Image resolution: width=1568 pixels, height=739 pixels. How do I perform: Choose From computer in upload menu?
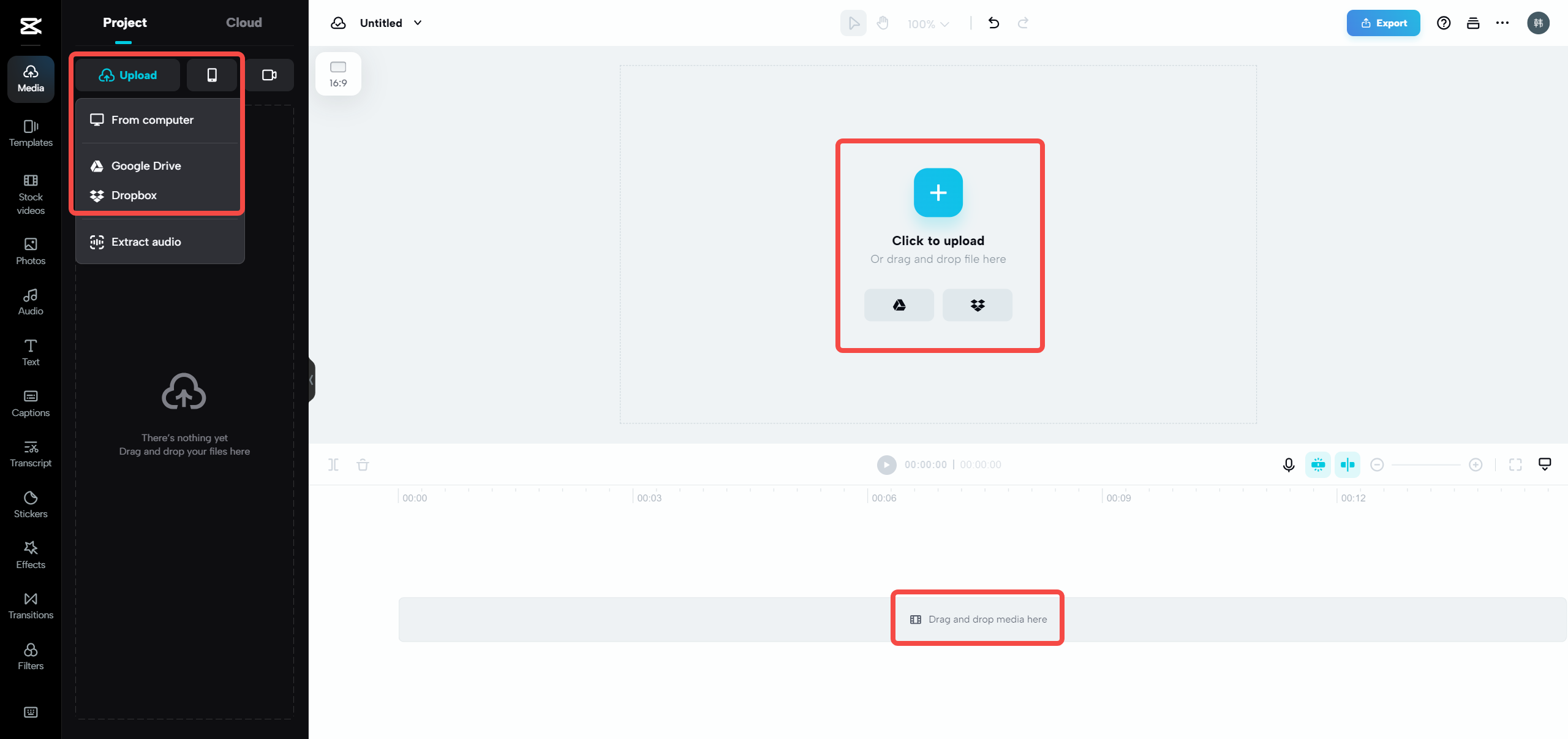(152, 120)
